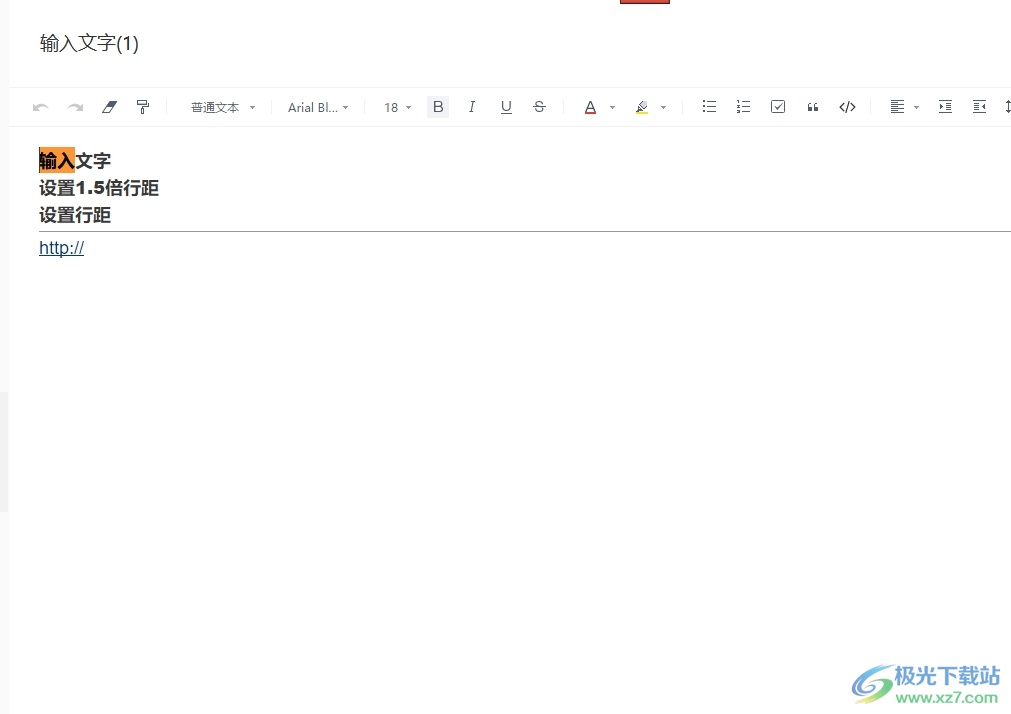Screen dimensions: 1011x714
Task: Click the undo arrow icon
Action: coord(41,107)
